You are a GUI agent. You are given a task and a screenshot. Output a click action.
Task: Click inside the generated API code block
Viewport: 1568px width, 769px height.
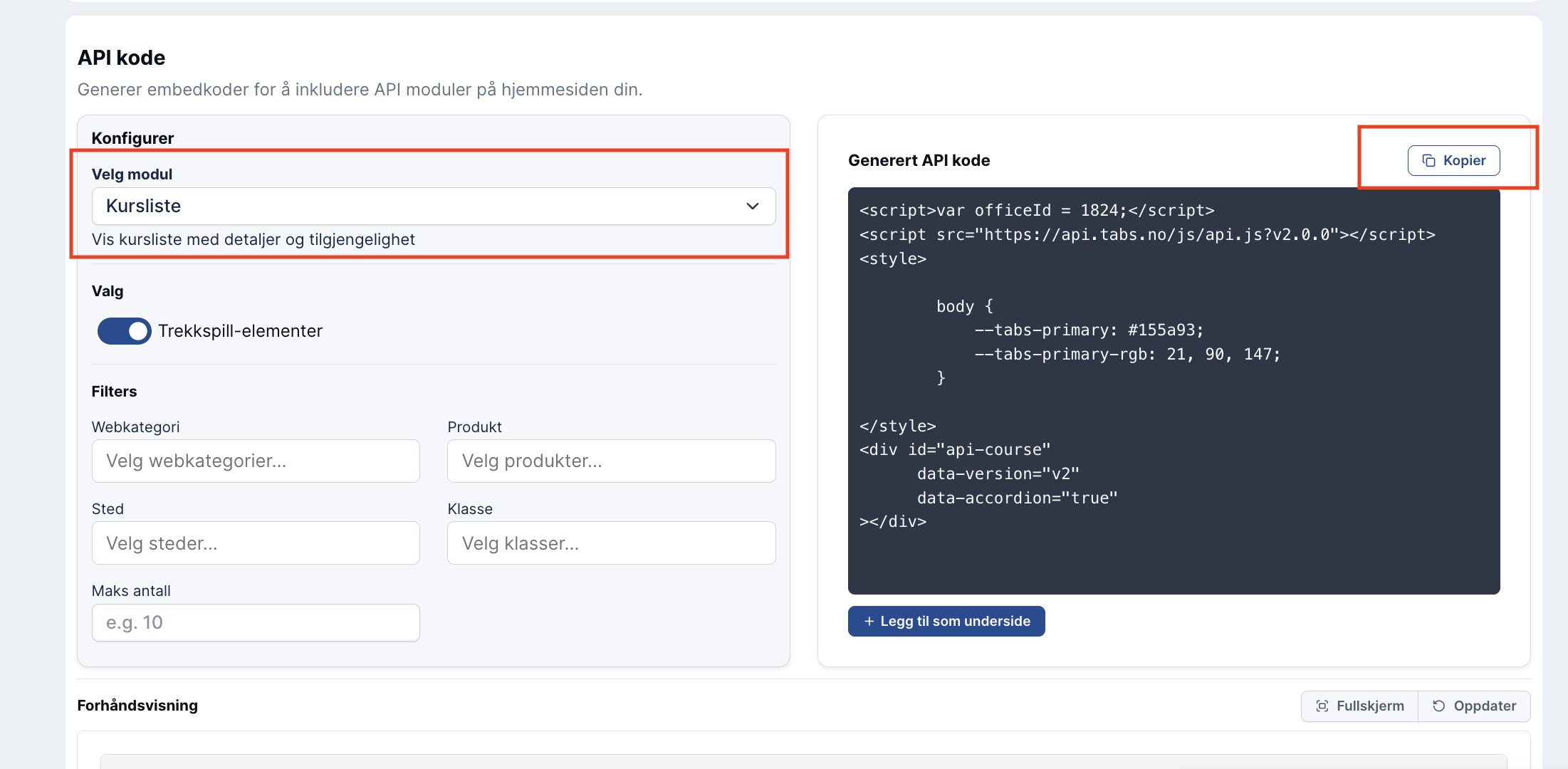(x=1174, y=391)
